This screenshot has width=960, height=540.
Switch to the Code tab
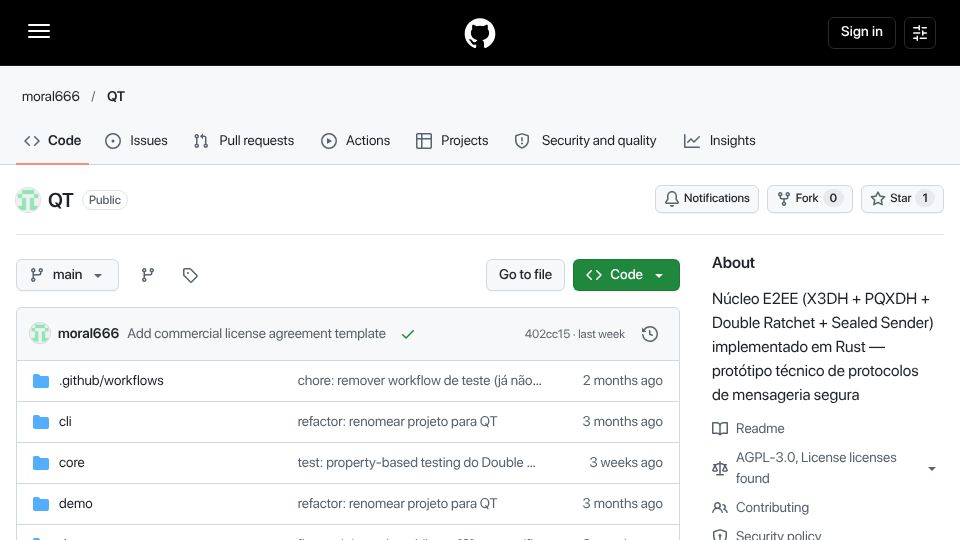point(53,141)
